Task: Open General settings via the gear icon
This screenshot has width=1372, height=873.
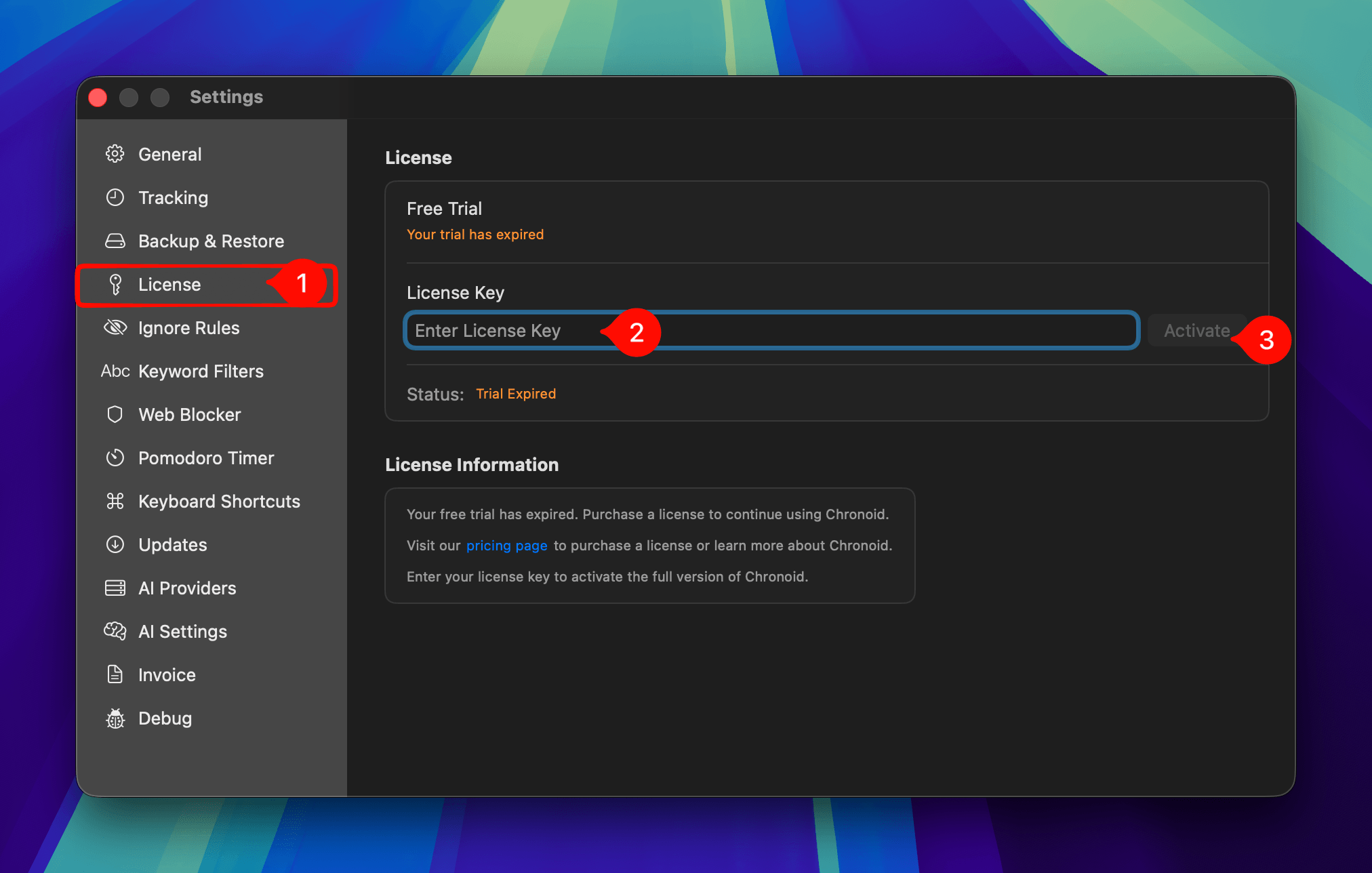Action: 116,154
